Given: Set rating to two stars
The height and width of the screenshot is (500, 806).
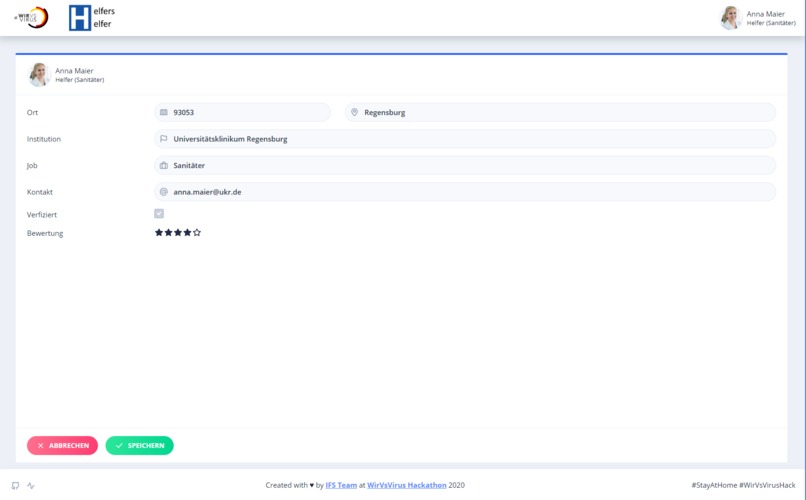Looking at the screenshot, I should [x=168, y=233].
